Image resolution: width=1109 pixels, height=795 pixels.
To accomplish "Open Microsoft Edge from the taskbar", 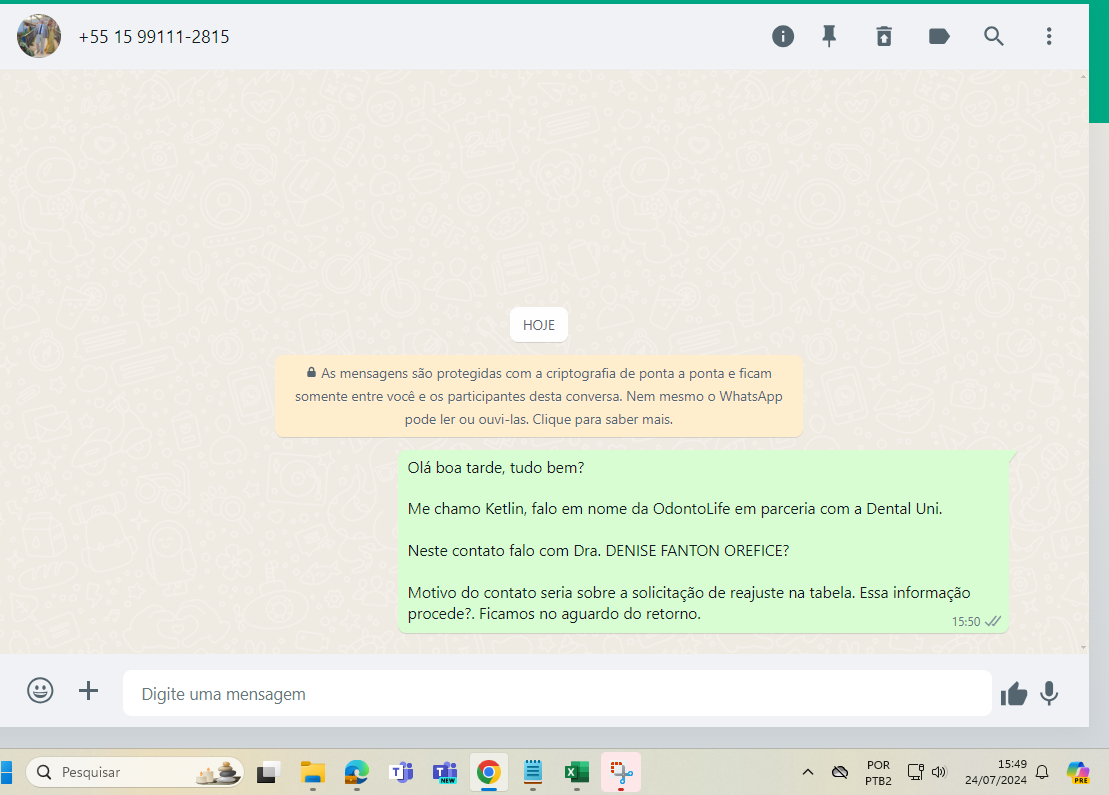I will pos(356,772).
